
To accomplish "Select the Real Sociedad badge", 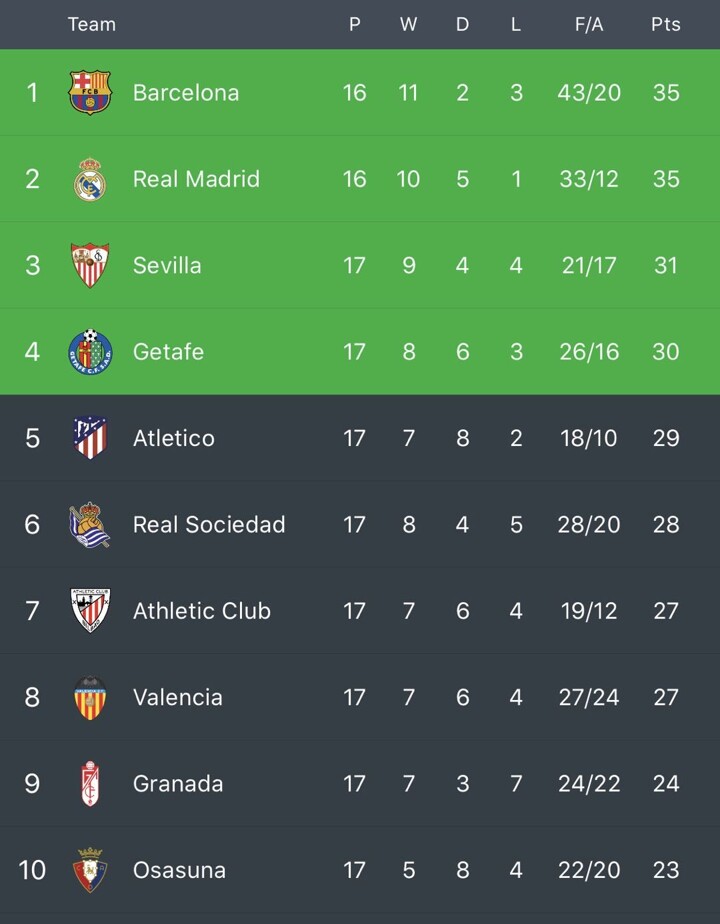I will tap(90, 525).
